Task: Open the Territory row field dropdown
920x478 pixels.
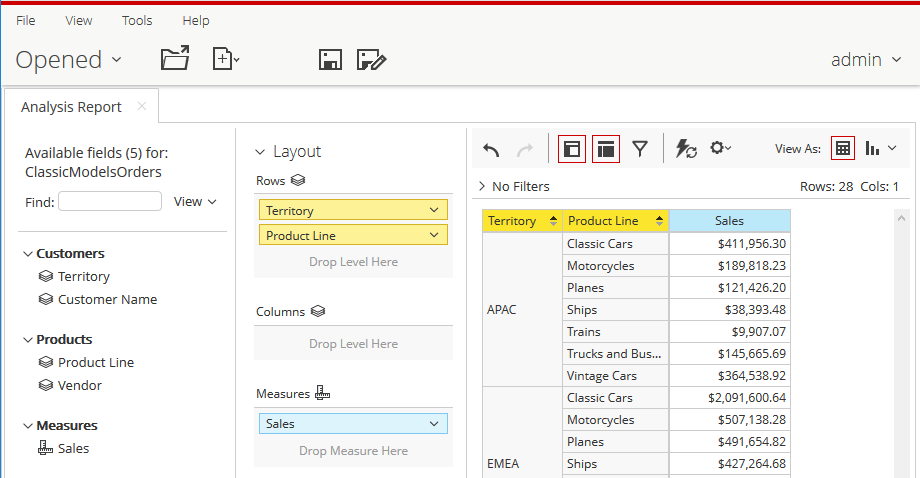Action: pyautogui.click(x=433, y=211)
